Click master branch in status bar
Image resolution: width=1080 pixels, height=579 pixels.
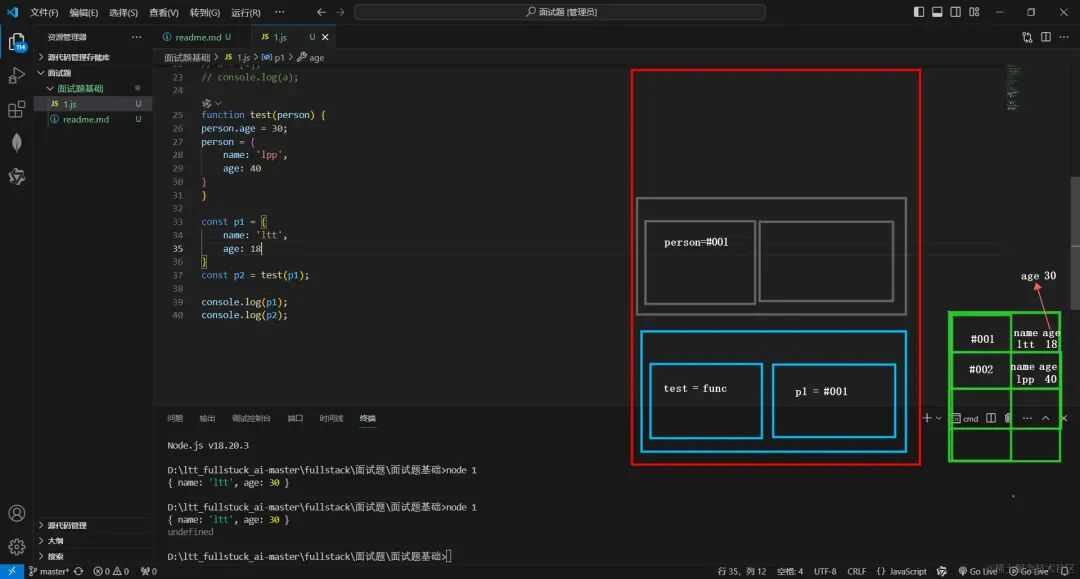pos(49,571)
